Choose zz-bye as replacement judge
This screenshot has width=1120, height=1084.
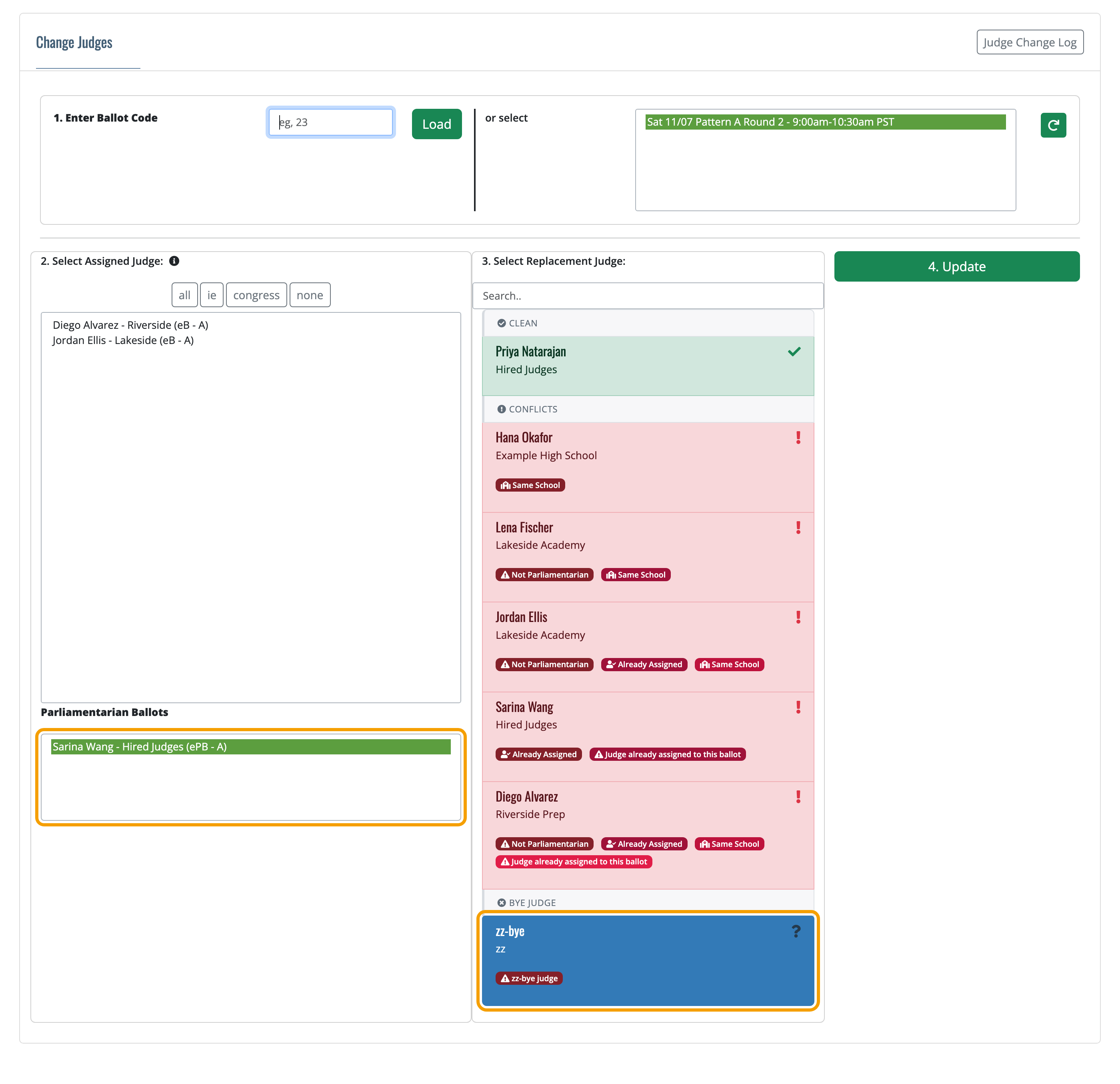point(648,960)
